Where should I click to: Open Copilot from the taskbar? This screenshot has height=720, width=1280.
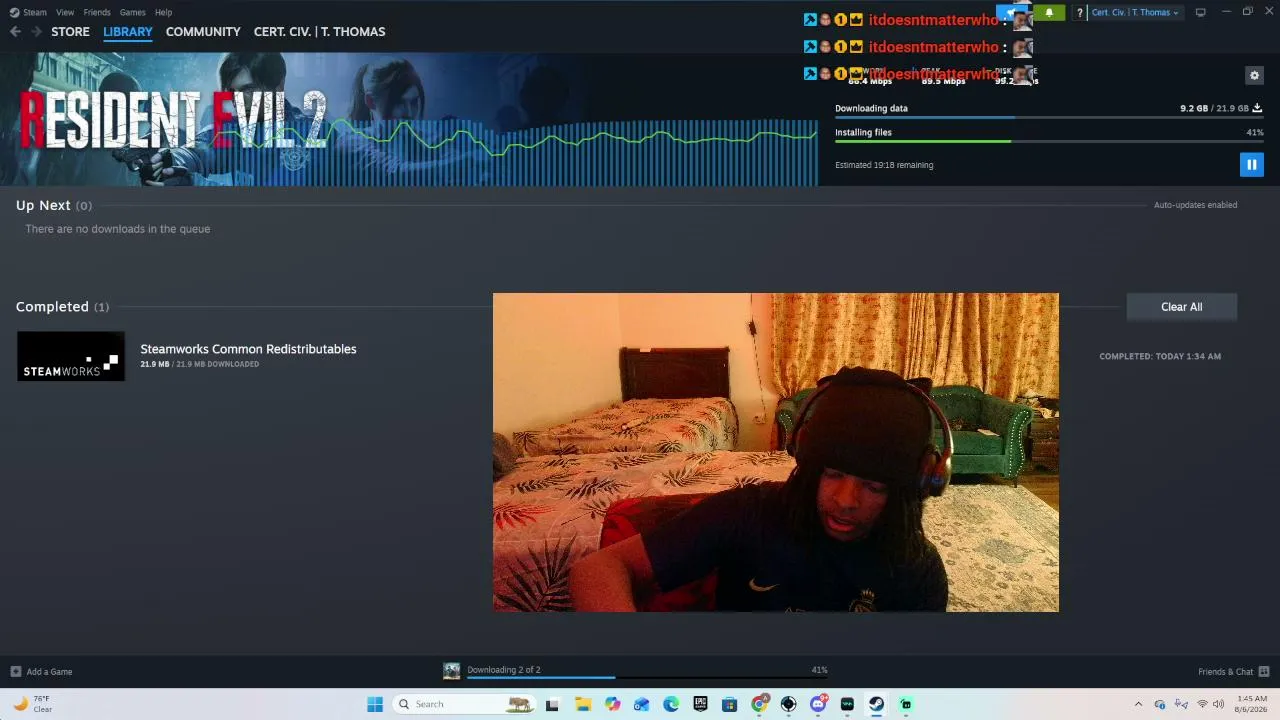click(x=612, y=704)
